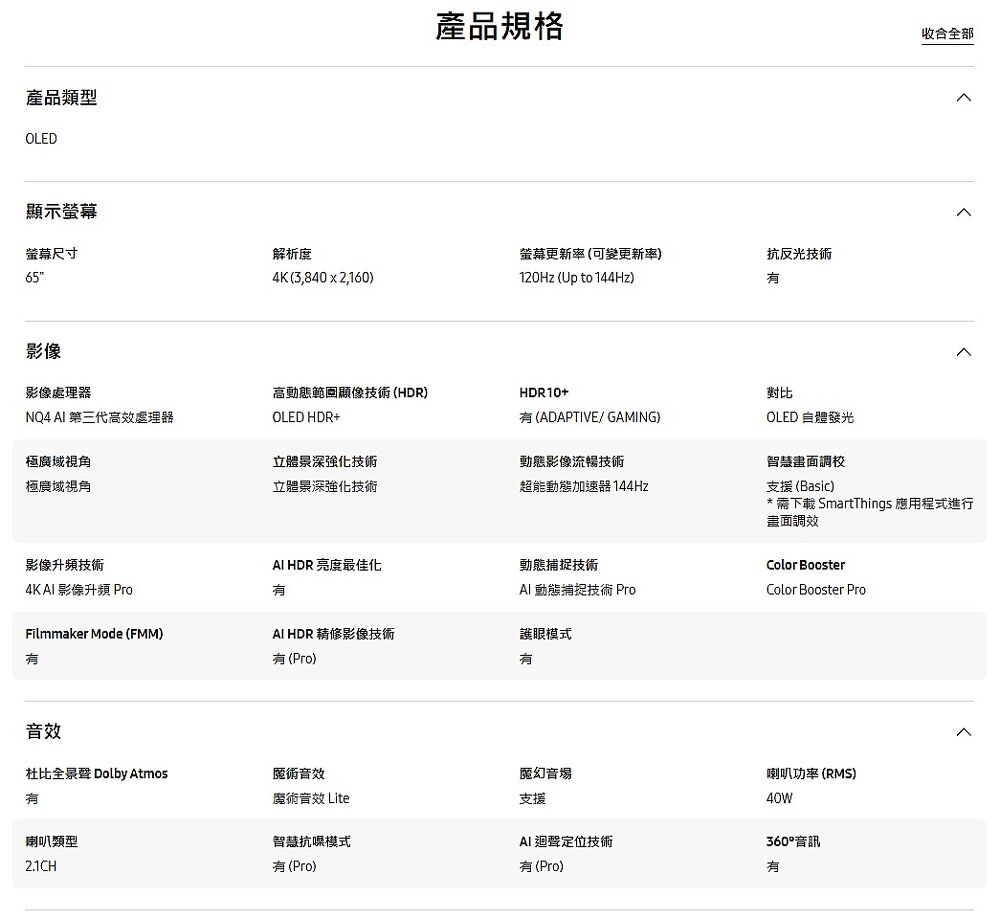Click the Color Booster label
1000x919 pixels.
(x=805, y=565)
